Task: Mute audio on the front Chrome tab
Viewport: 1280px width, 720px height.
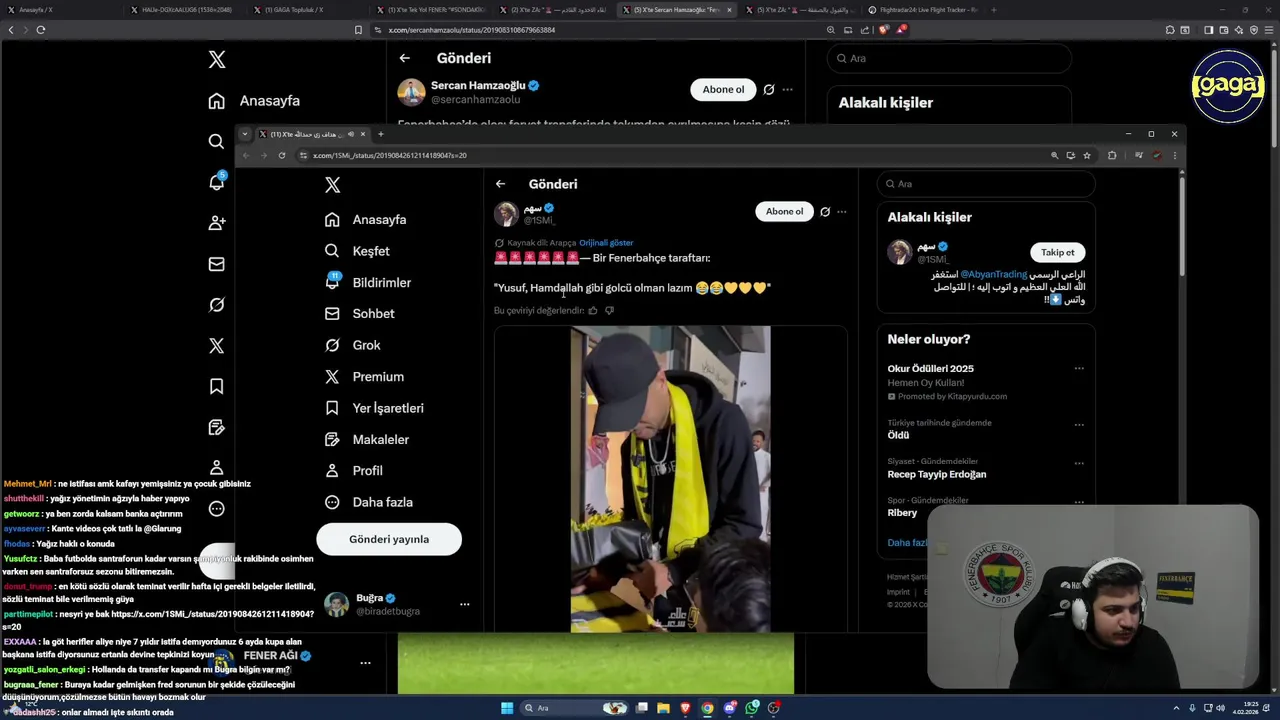Action: (350, 134)
